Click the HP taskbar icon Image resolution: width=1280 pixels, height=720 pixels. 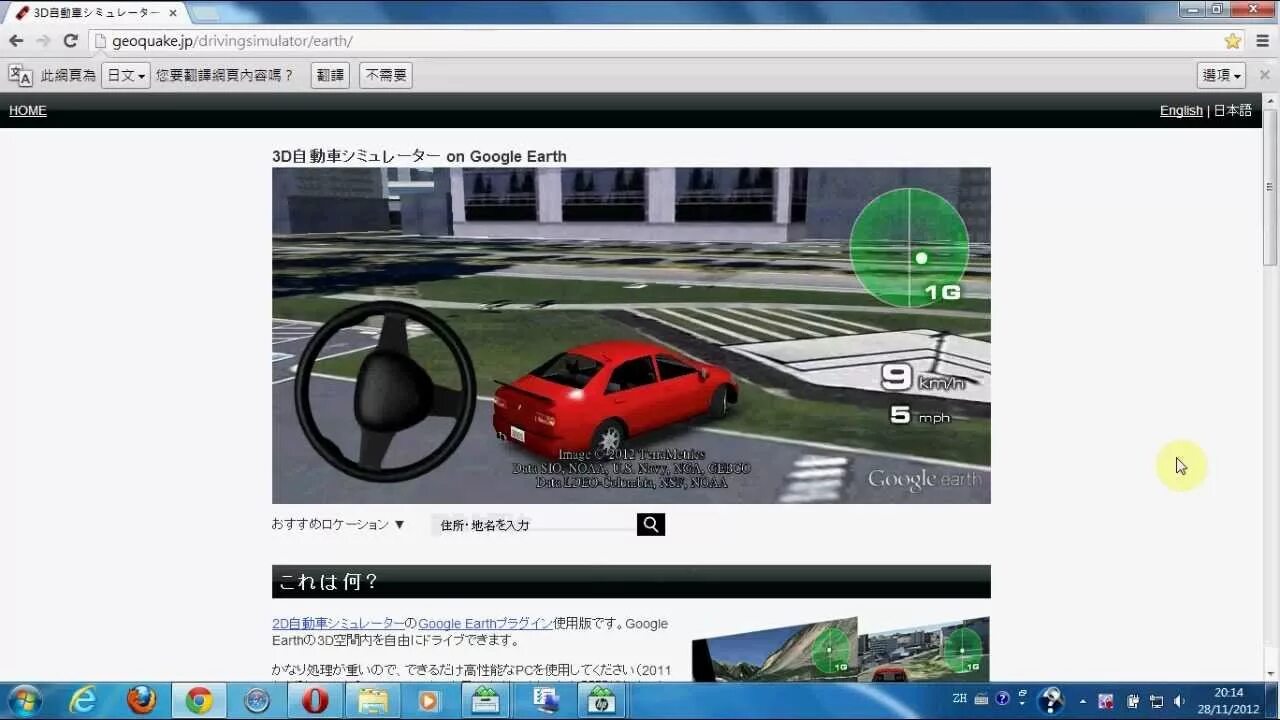click(602, 701)
